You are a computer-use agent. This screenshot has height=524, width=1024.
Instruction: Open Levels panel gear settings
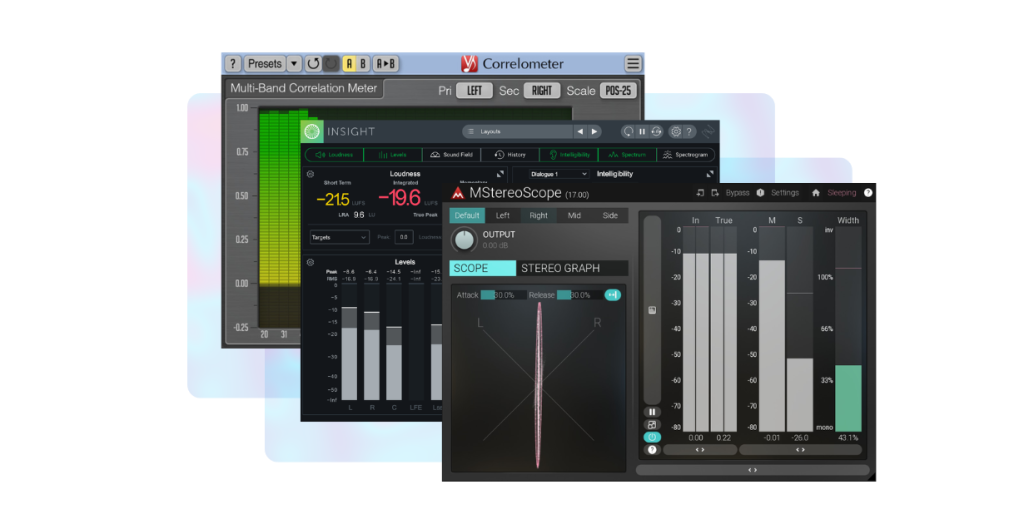click(310, 262)
